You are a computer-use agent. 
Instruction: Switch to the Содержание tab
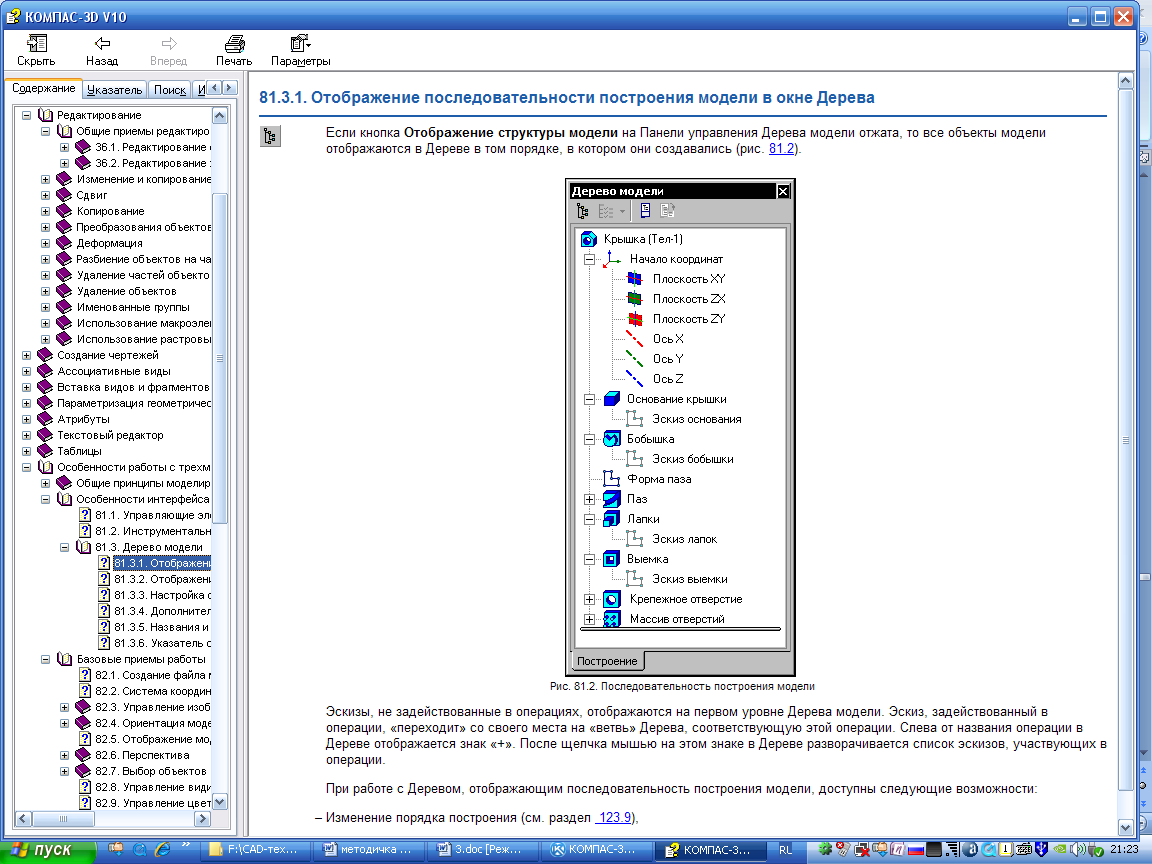click(43, 88)
